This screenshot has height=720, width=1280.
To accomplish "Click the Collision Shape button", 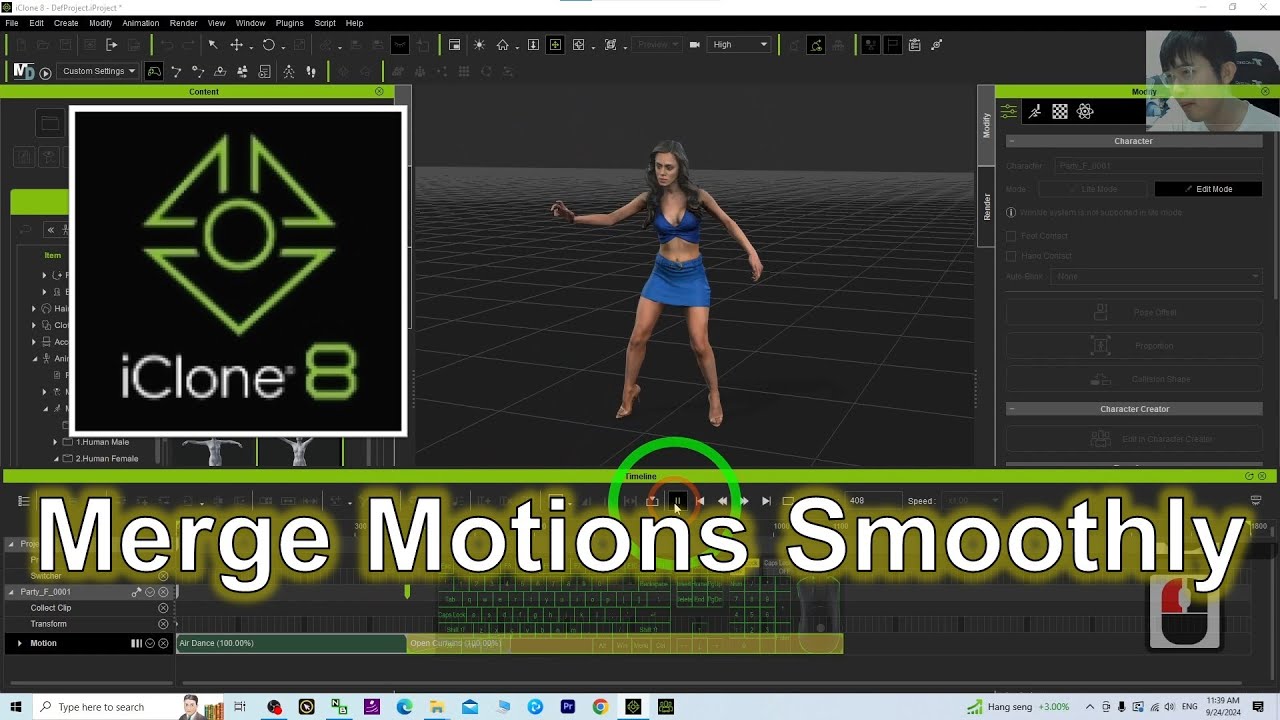I will pos(1134,379).
